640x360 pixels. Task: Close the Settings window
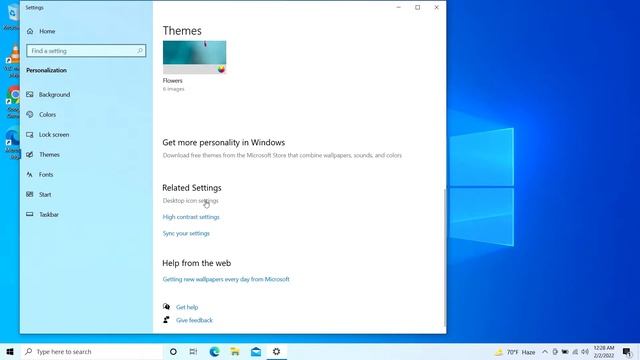coord(436,7)
